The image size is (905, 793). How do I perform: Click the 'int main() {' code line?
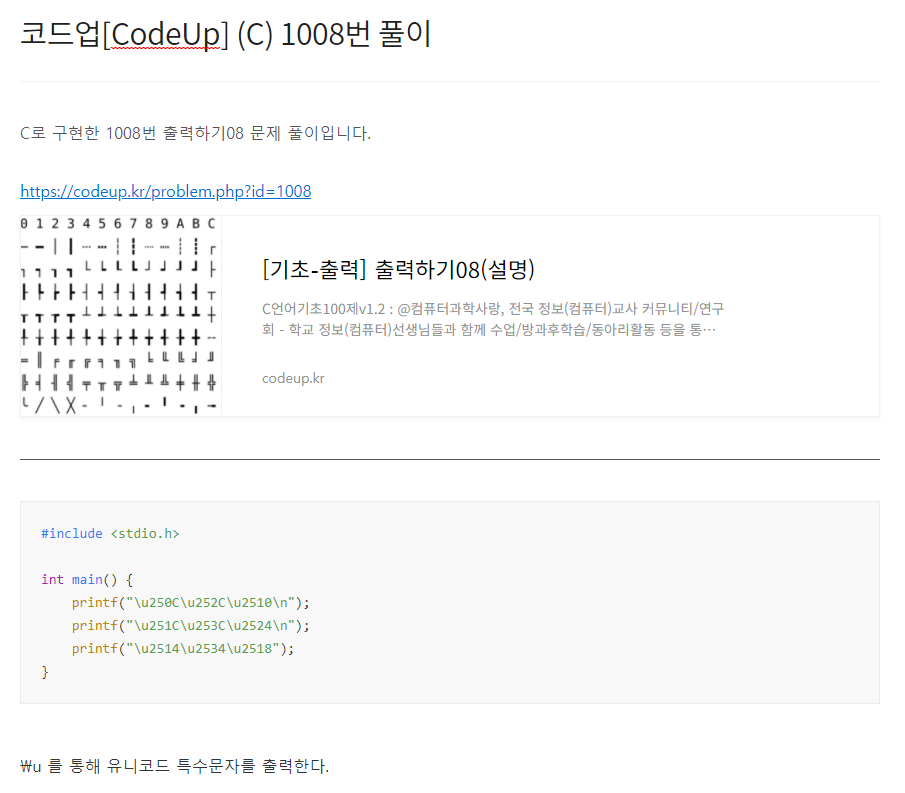[87, 579]
